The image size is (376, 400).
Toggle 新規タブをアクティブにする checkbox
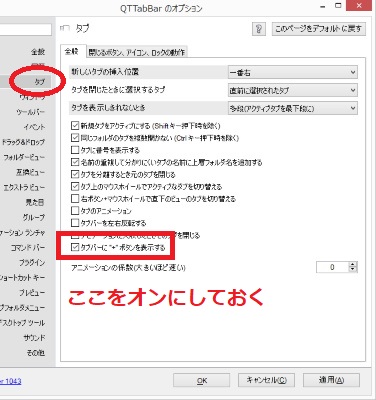point(75,126)
